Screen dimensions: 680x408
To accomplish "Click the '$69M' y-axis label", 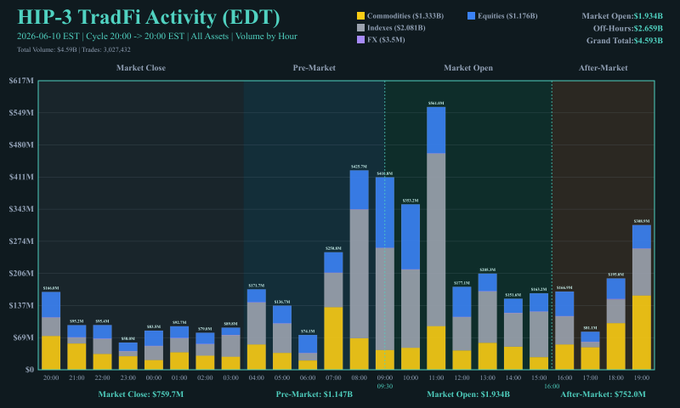I will (x=23, y=337).
